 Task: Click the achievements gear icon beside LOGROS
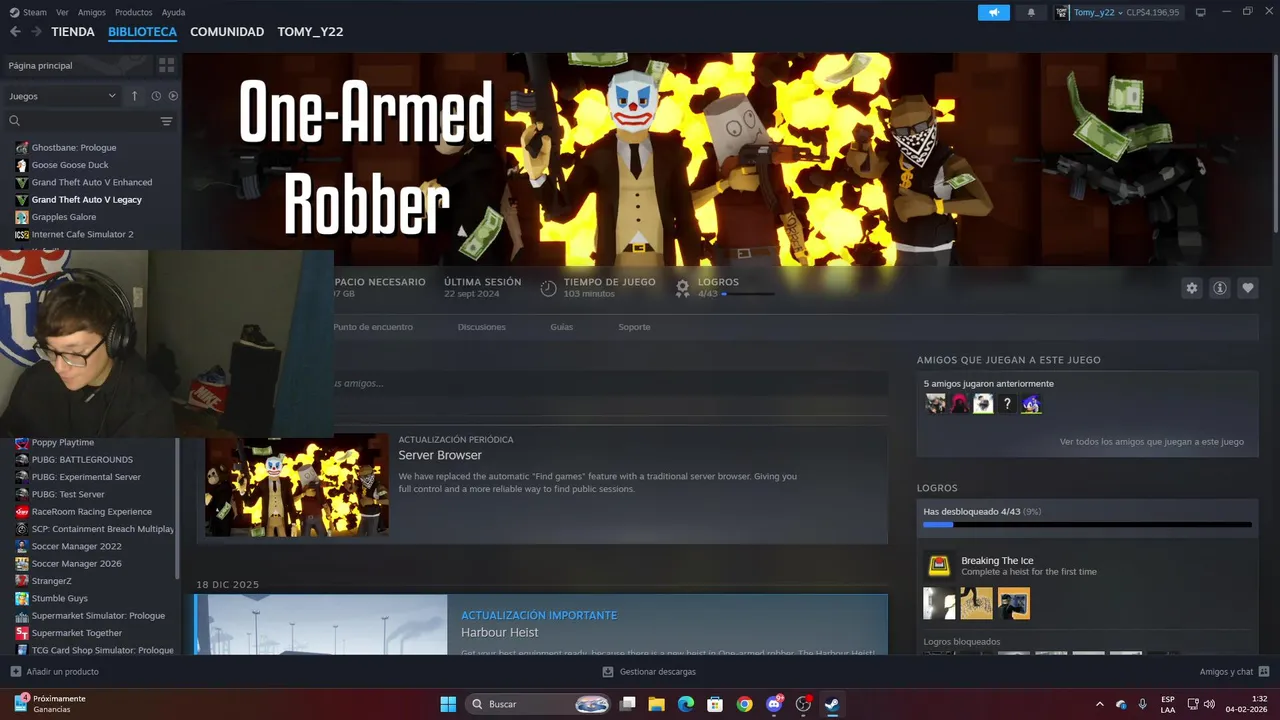coord(683,288)
